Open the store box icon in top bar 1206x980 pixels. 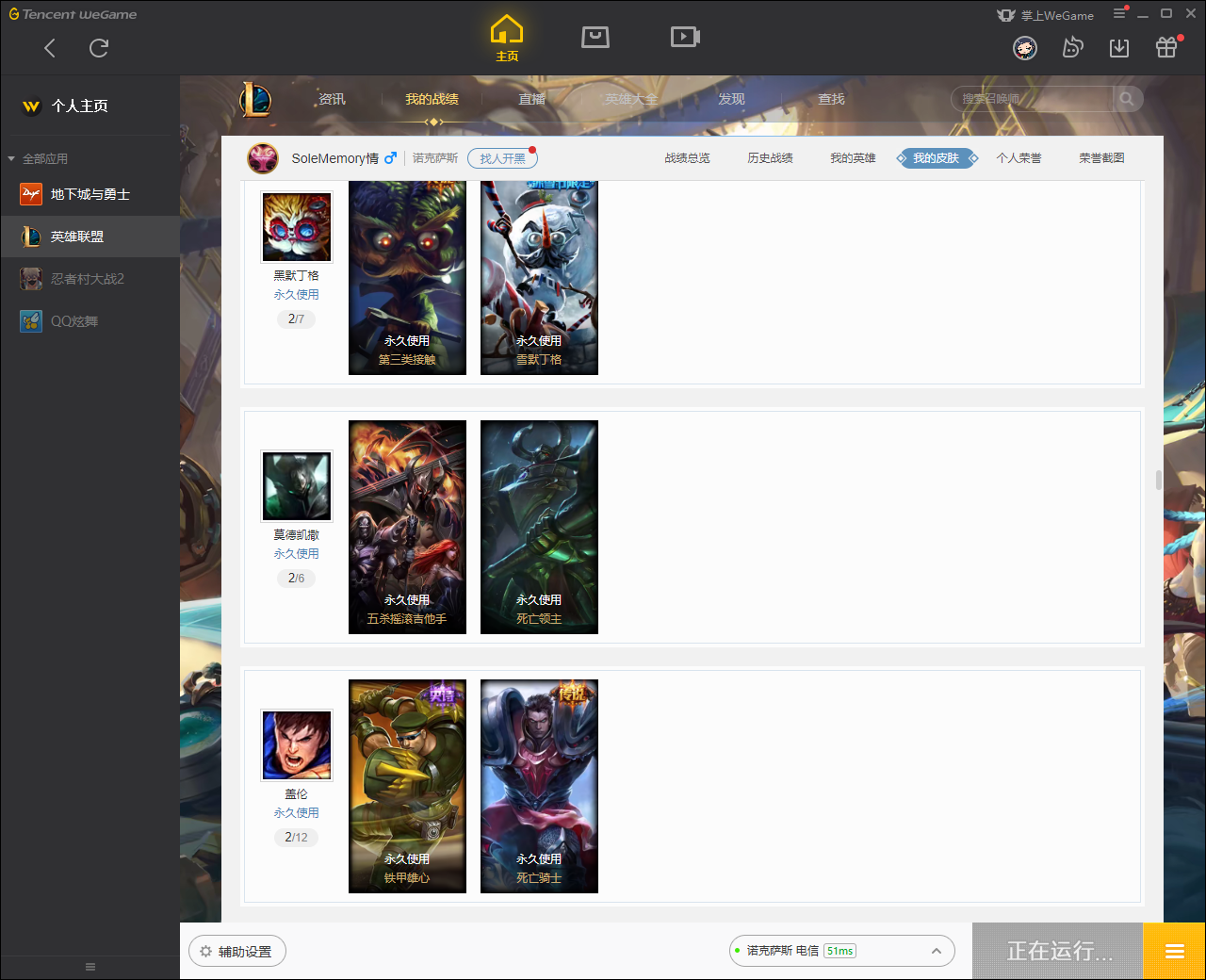click(x=595, y=37)
